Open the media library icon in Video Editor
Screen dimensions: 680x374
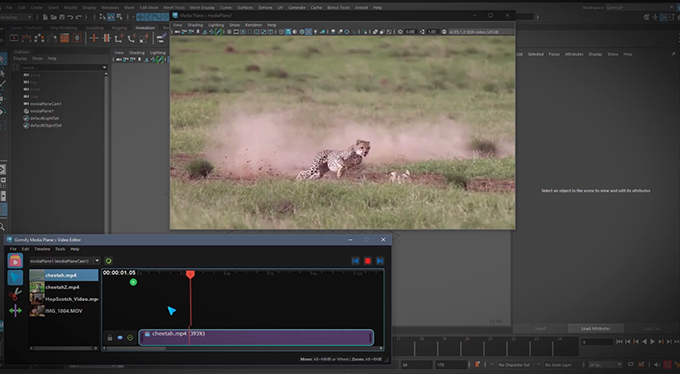point(15,261)
